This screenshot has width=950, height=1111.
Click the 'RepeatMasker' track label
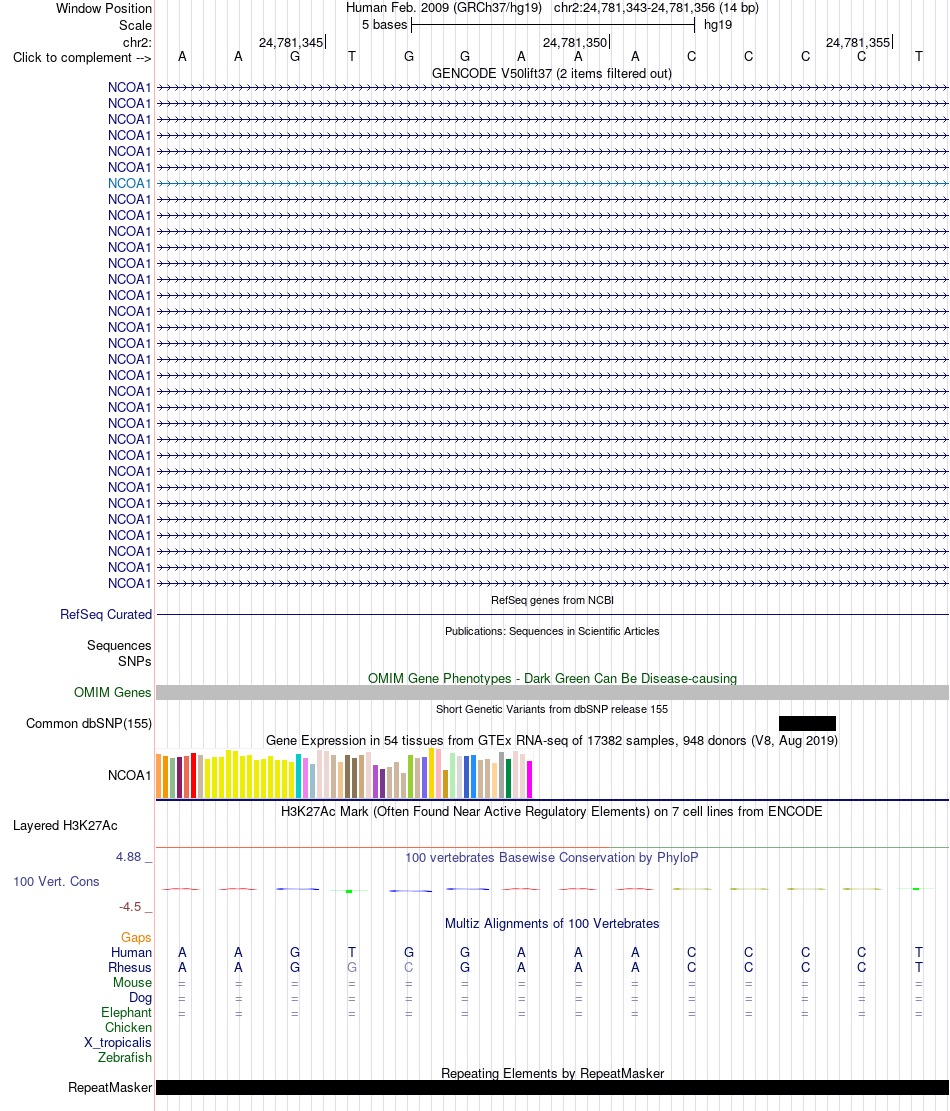(110, 1088)
